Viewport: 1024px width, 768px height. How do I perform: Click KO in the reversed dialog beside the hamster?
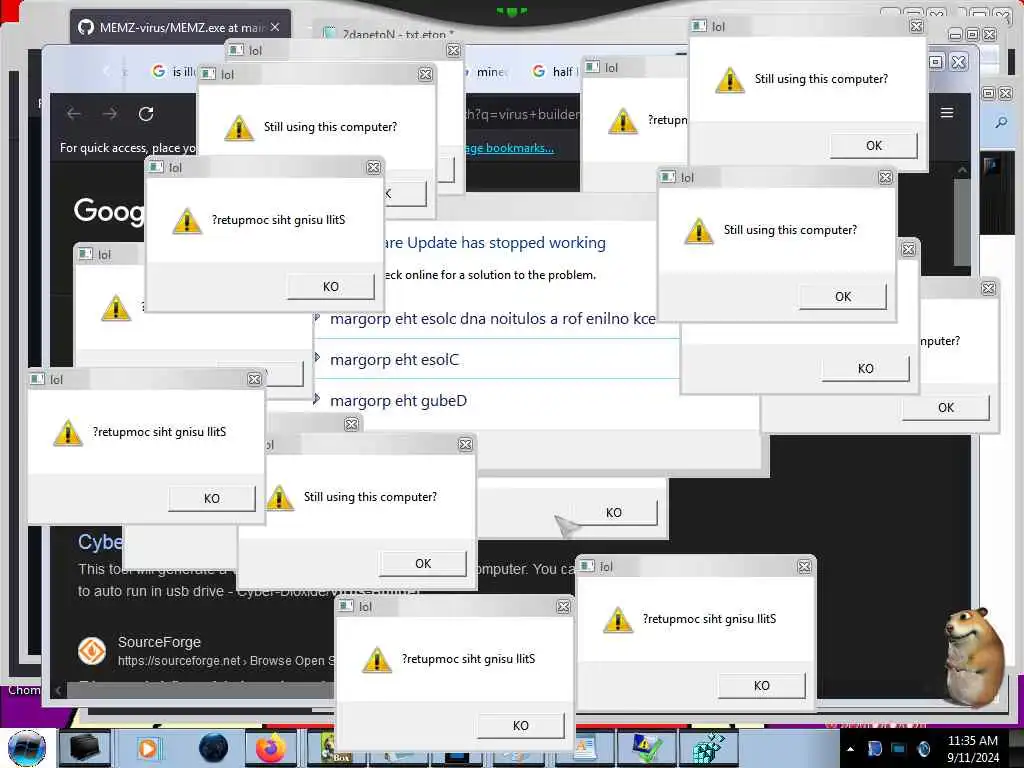761,686
